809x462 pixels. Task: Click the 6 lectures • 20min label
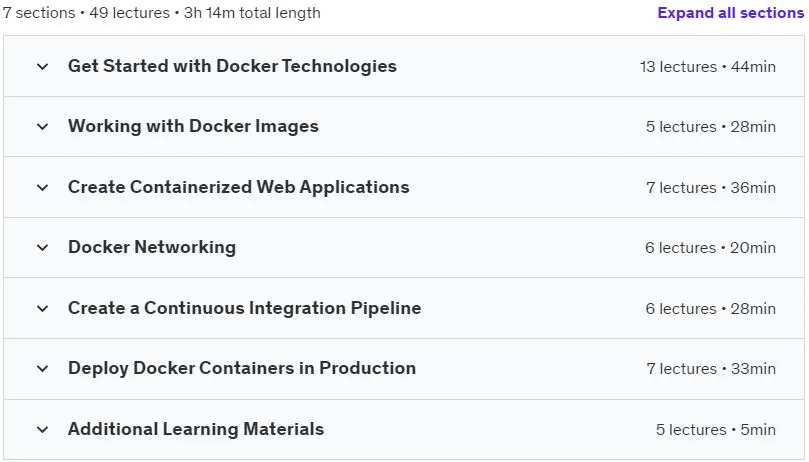click(x=710, y=248)
